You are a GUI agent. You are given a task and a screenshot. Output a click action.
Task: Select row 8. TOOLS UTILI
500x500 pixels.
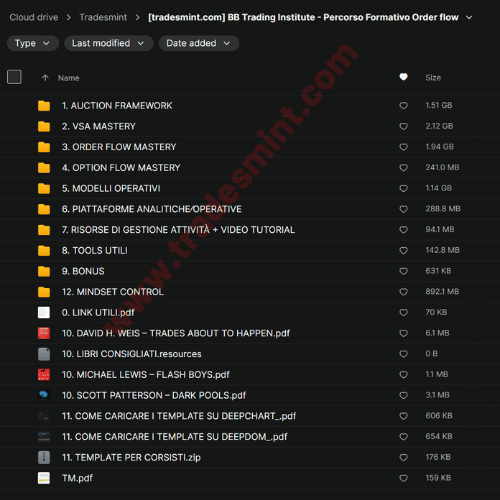click(x=250, y=250)
